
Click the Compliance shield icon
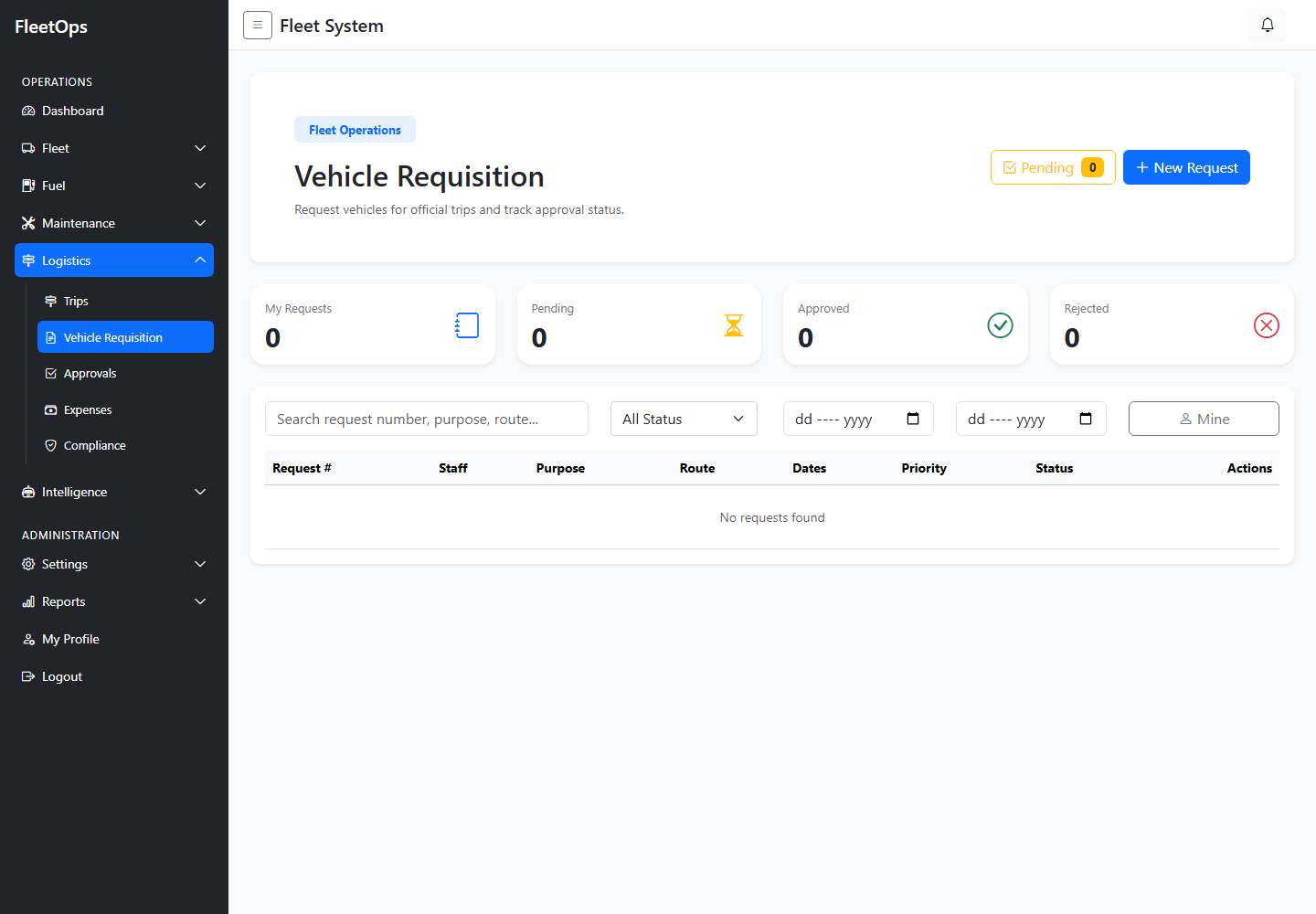[51, 445]
